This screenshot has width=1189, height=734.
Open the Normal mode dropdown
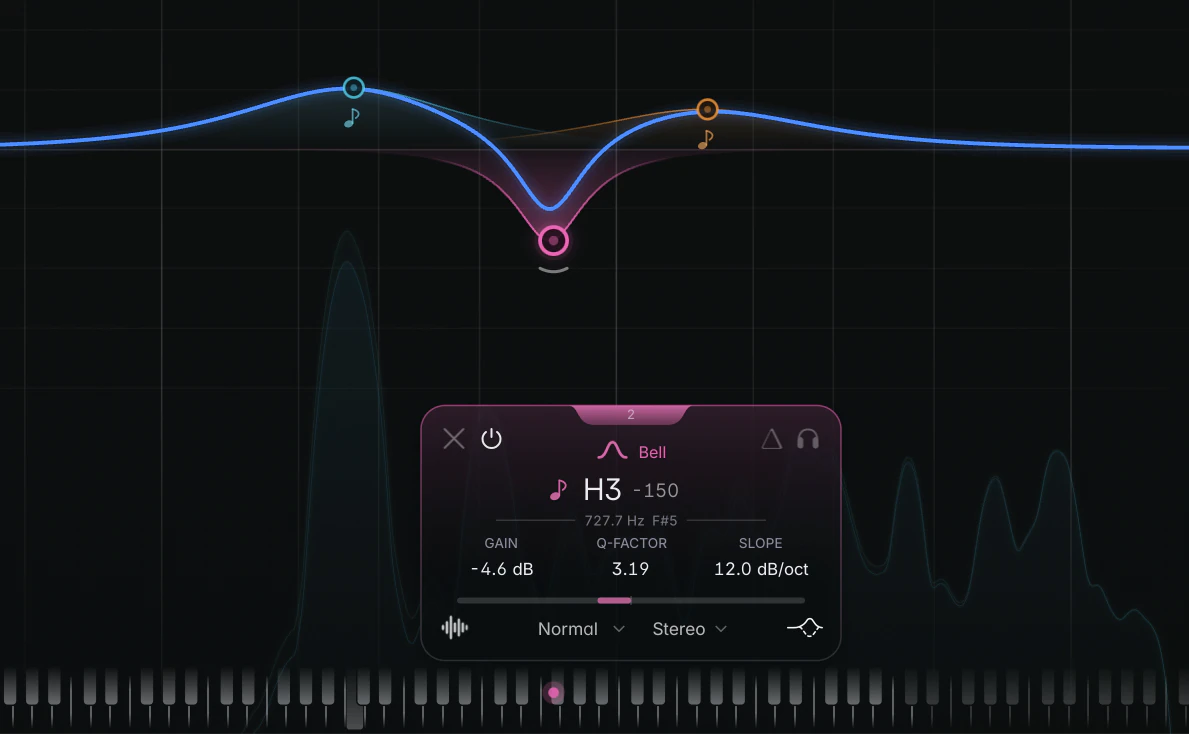(581, 629)
